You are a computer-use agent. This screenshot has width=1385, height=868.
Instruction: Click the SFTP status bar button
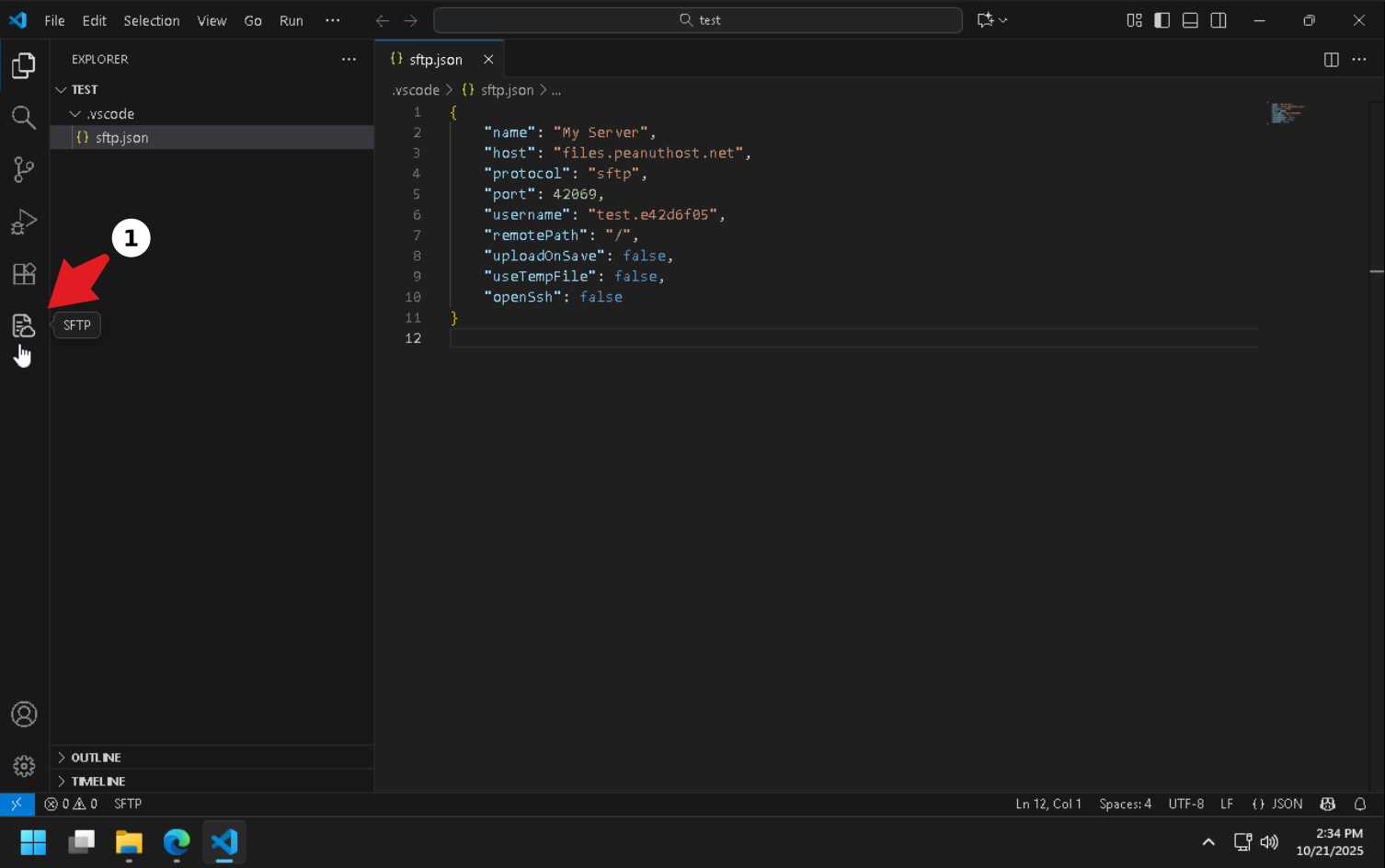[128, 805]
